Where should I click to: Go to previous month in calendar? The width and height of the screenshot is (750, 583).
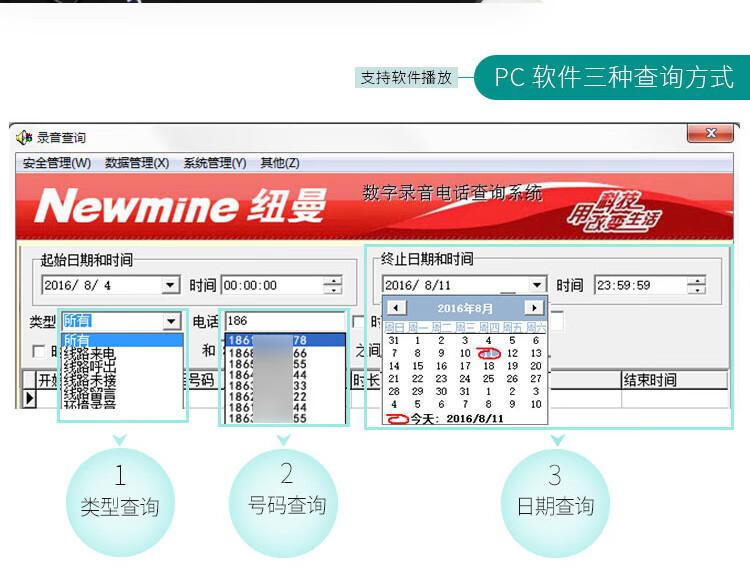pyautogui.click(x=396, y=308)
